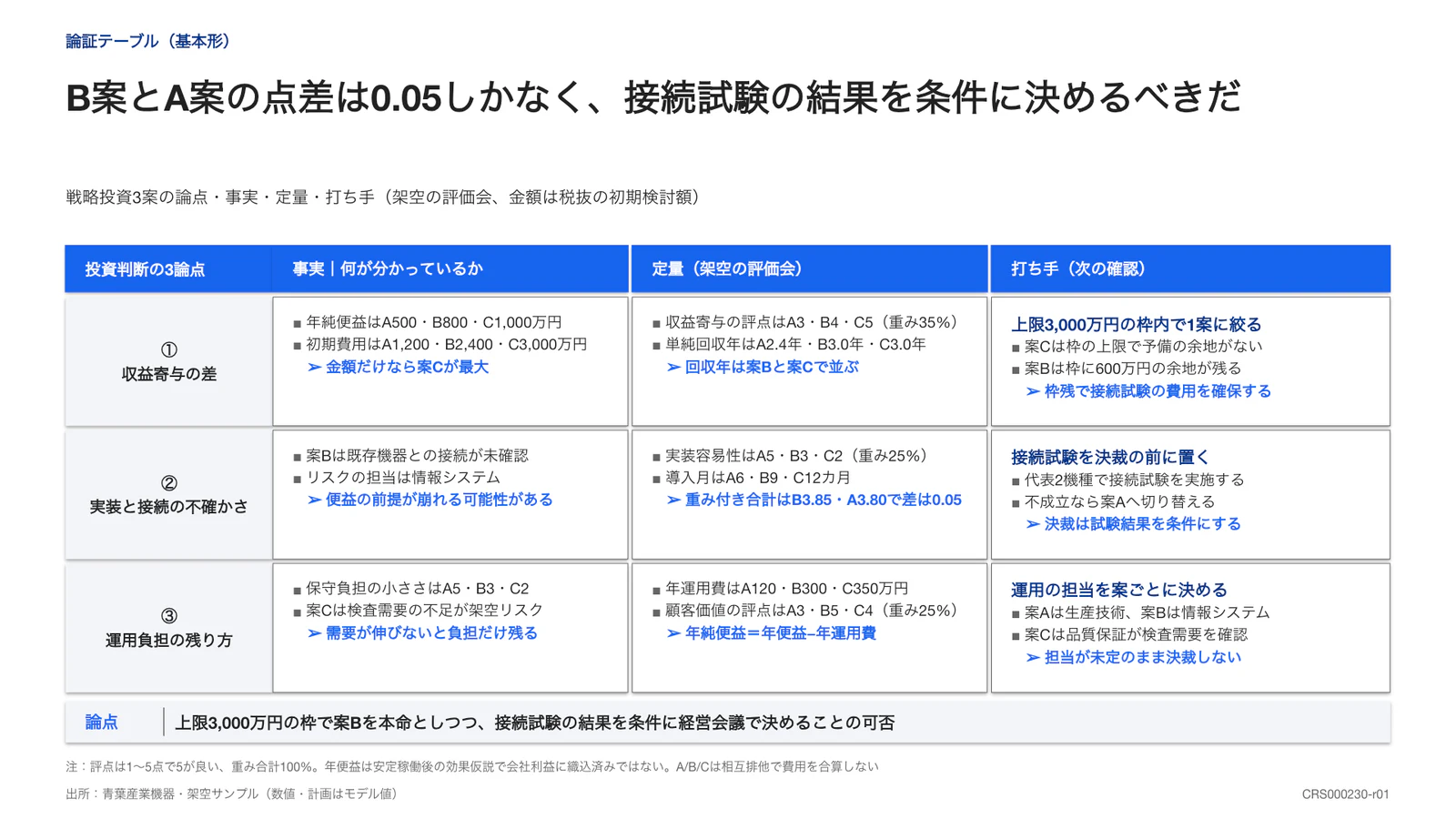The height and width of the screenshot is (819, 1456).
Task: Click the document code CRS000230-r01
Action: (x=1345, y=794)
